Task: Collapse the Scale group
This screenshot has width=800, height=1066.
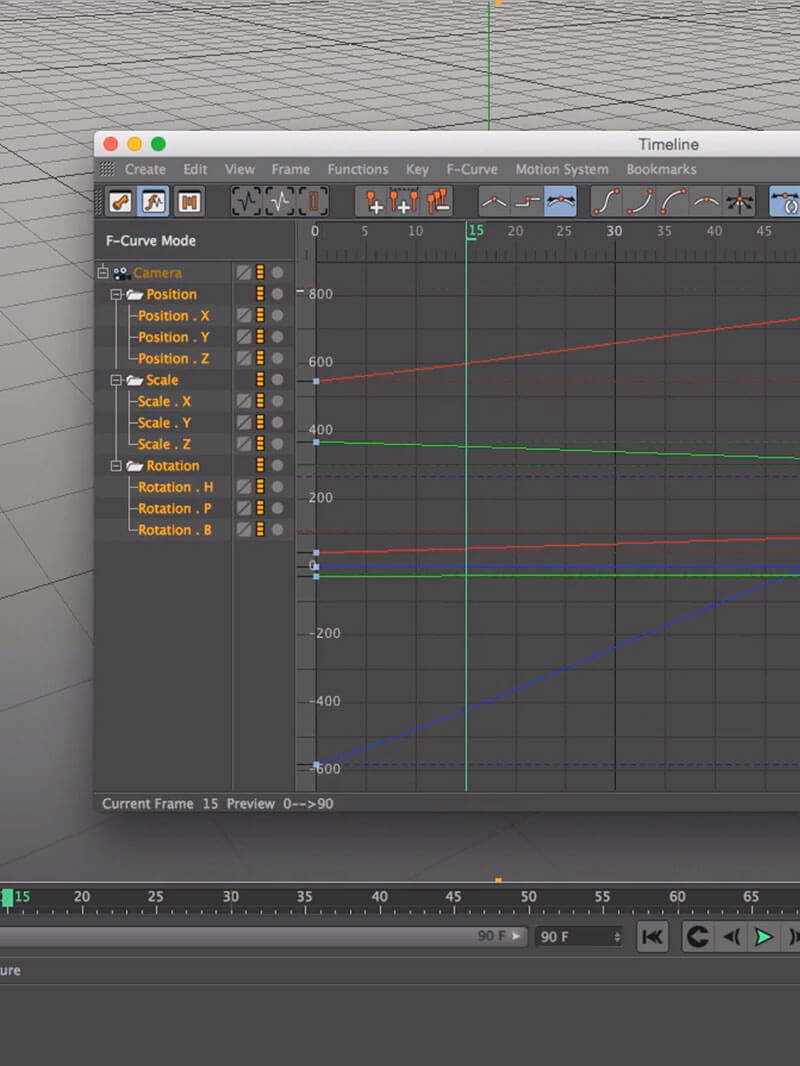Action: [x=116, y=380]
